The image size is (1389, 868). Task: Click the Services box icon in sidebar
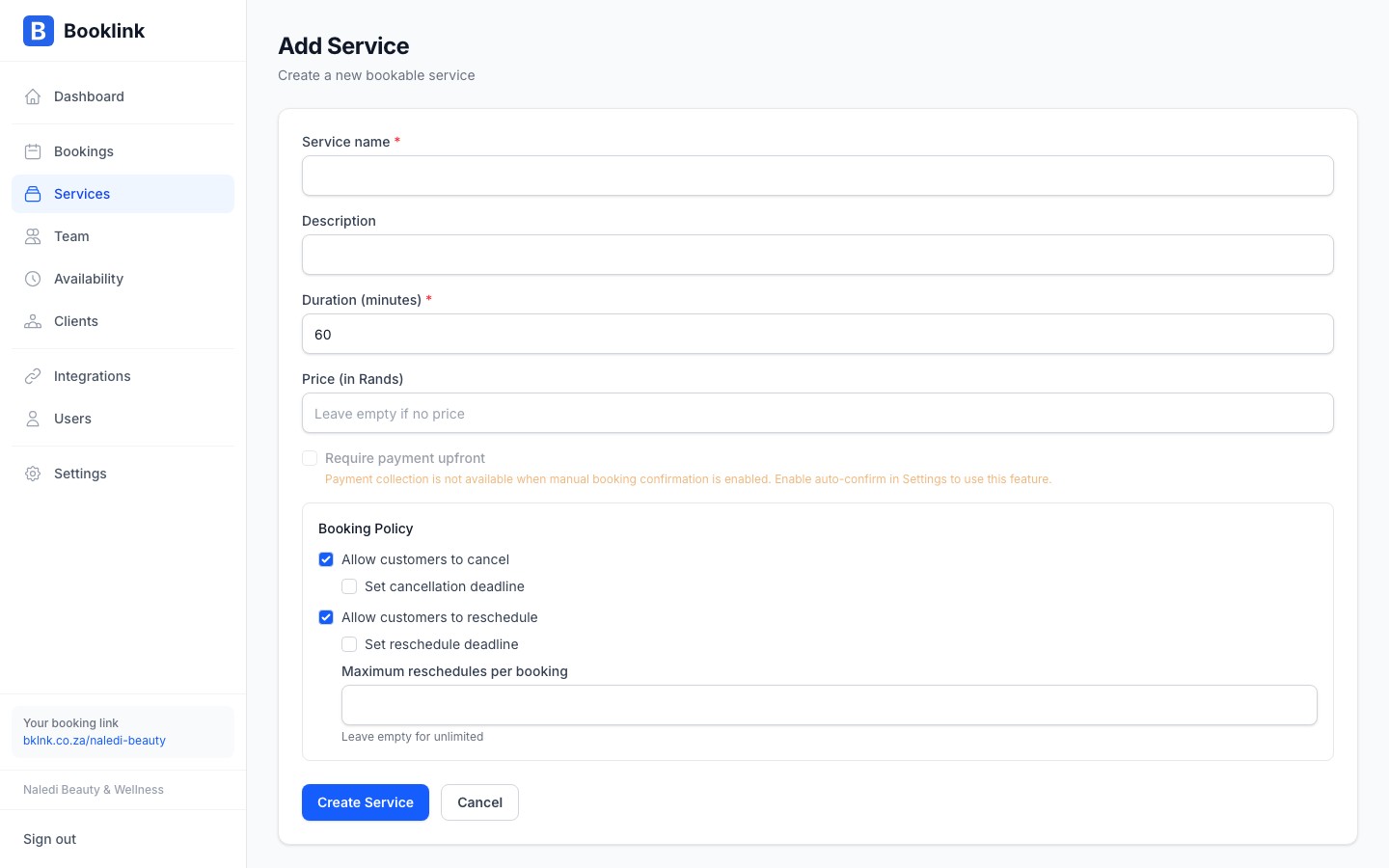(33, 194)
